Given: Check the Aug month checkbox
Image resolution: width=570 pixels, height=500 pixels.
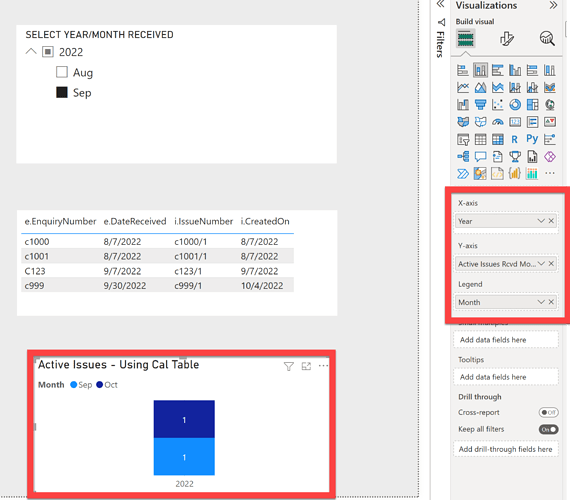Looking at the screenshot, I should click(x=62, y=72).
